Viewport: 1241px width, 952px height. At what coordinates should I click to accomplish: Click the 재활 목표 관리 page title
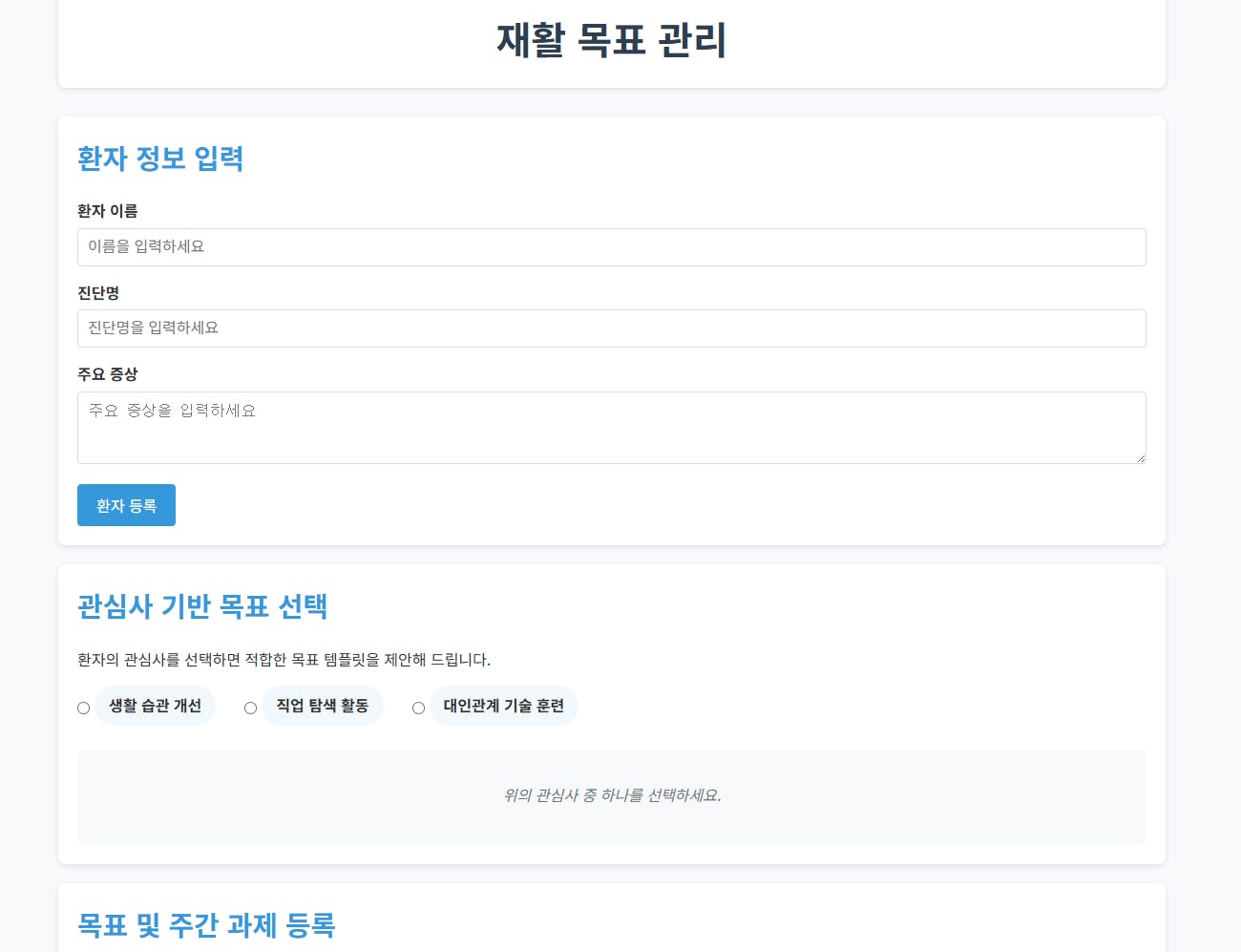[611, 40]
